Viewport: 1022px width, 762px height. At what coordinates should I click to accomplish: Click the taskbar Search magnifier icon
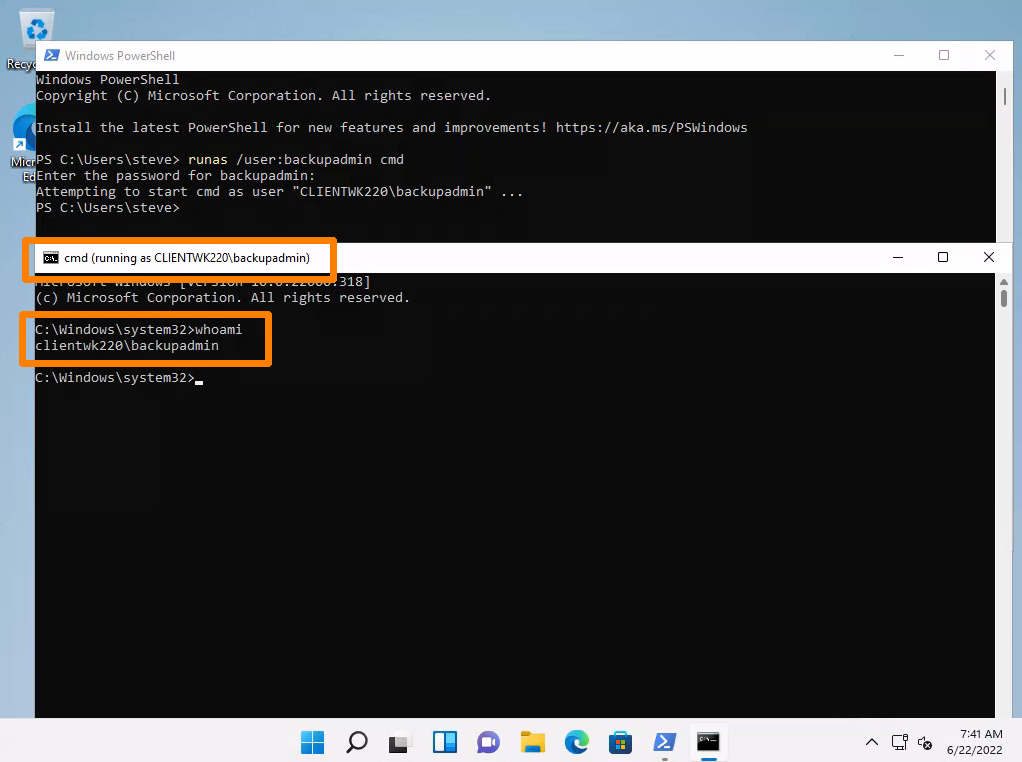tap(357, 742)
